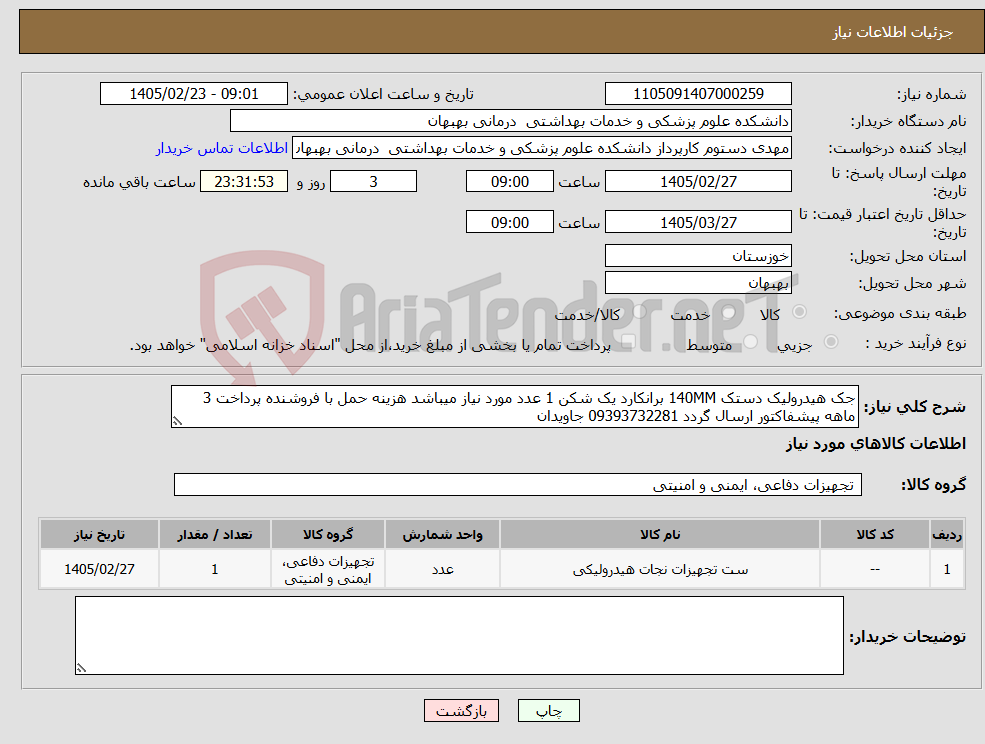
Task: Select the خدمت radio button
Action: click(729, 312)
